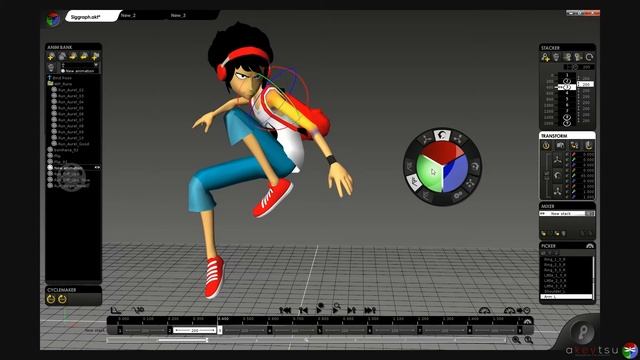Viewport: 640px width, 360px height.
Task: Select keyframe marker 5 on the timeline
Action: [320, 330]
